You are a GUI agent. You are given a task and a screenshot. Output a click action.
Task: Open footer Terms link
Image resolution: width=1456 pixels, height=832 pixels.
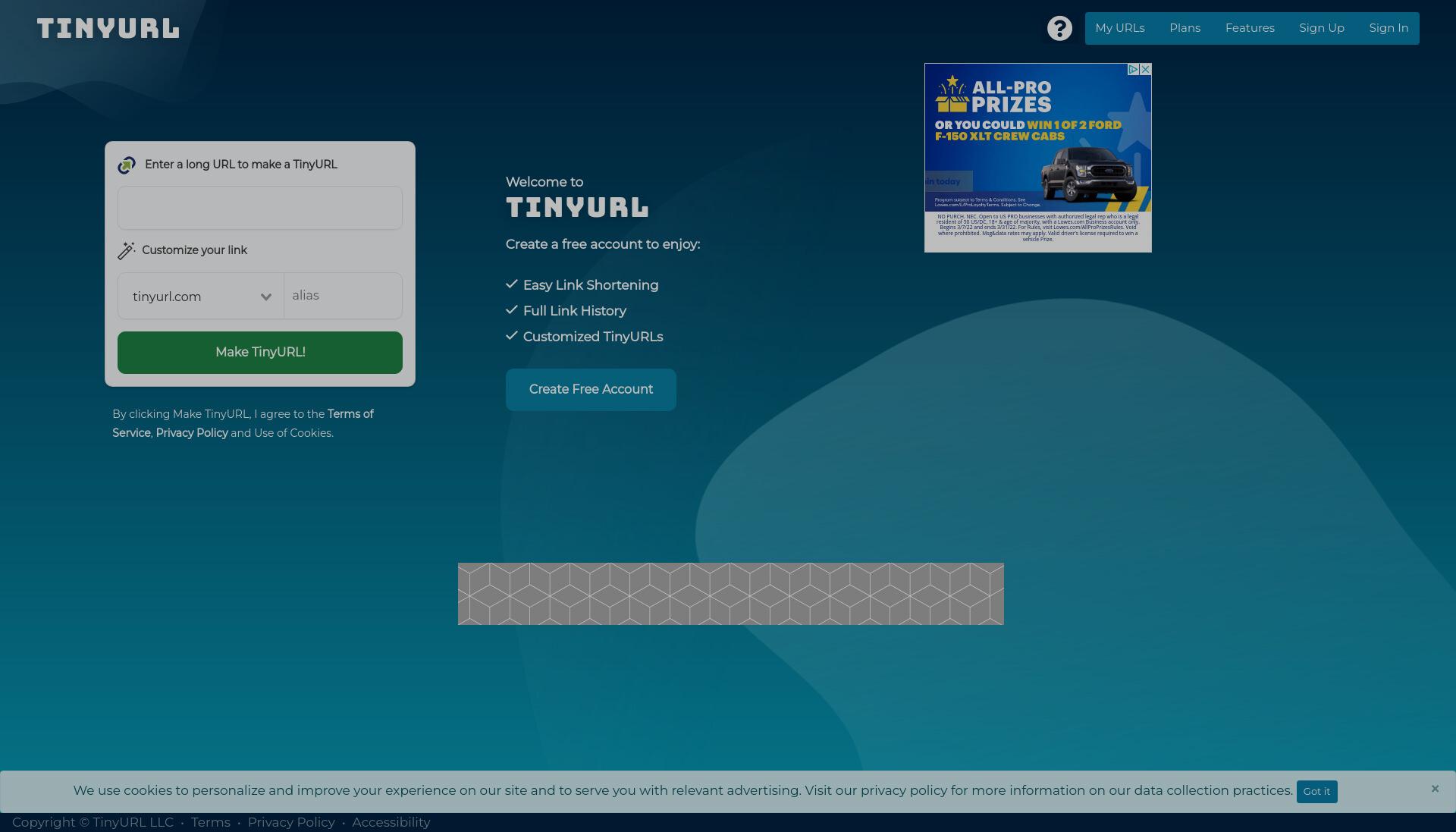[x=211, y=822]
